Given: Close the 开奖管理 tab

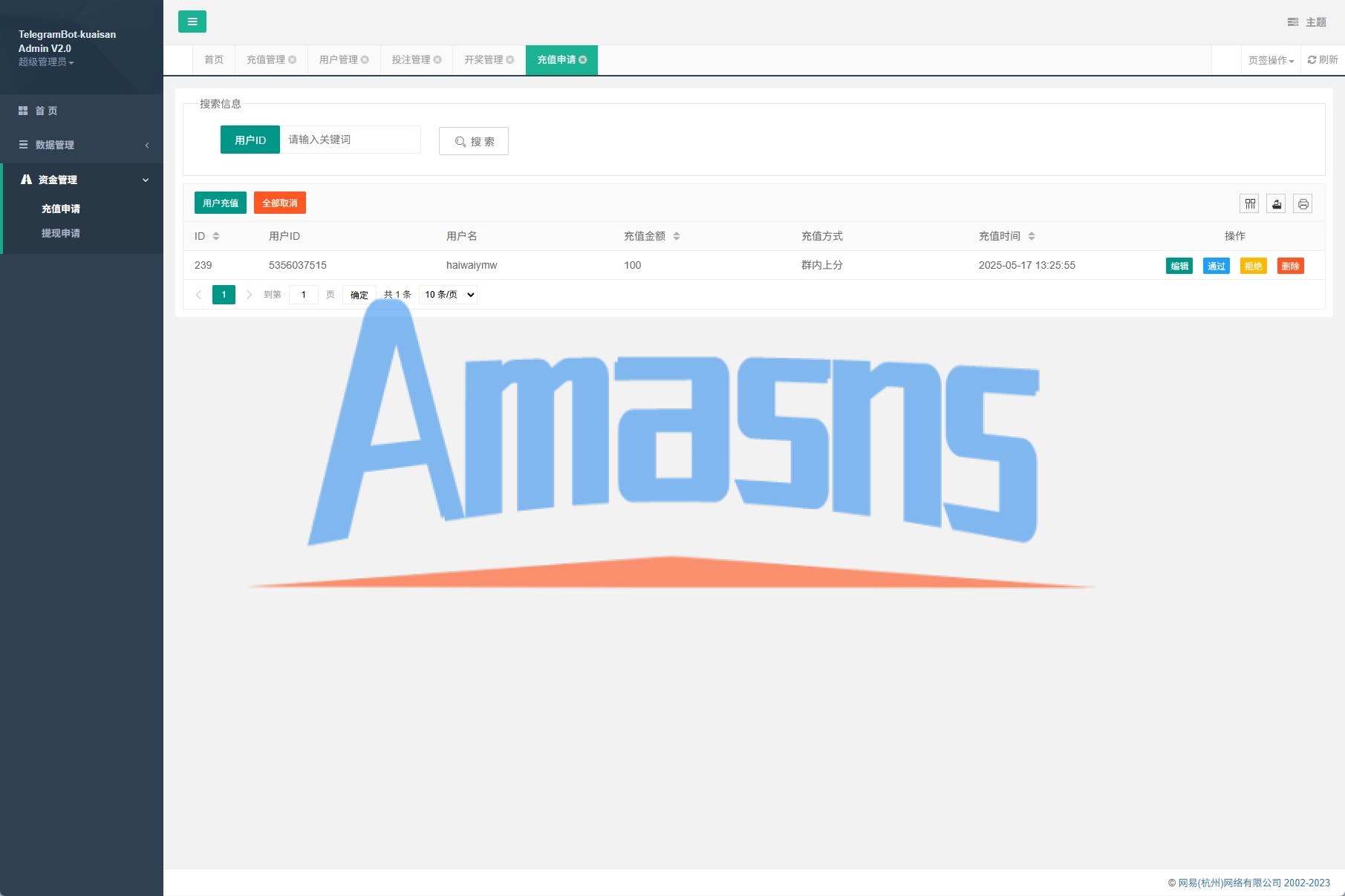Looking at the screenshot, I should point(510,59).
